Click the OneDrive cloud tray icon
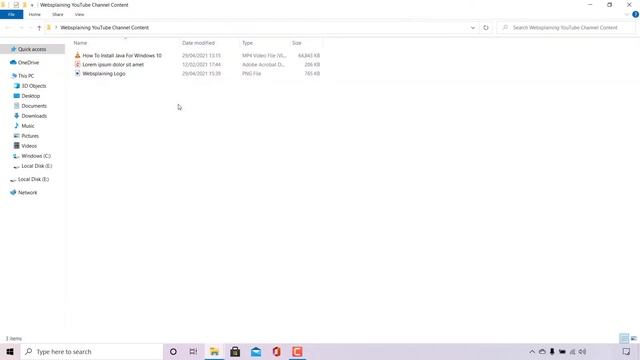The image size is (640, 360). point(542,351)
